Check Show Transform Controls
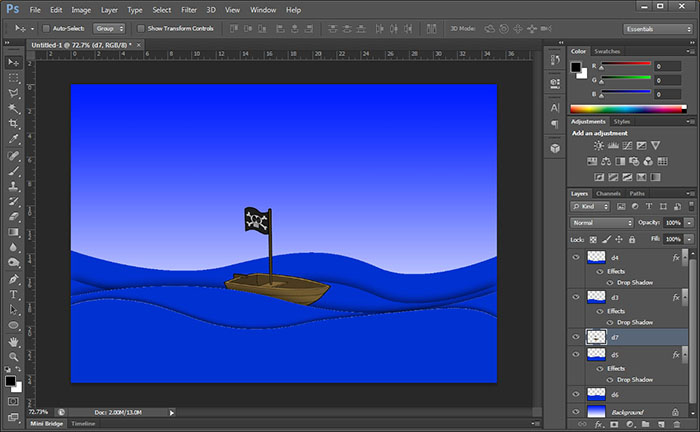700x432 pixels. (x=140, y=28)
